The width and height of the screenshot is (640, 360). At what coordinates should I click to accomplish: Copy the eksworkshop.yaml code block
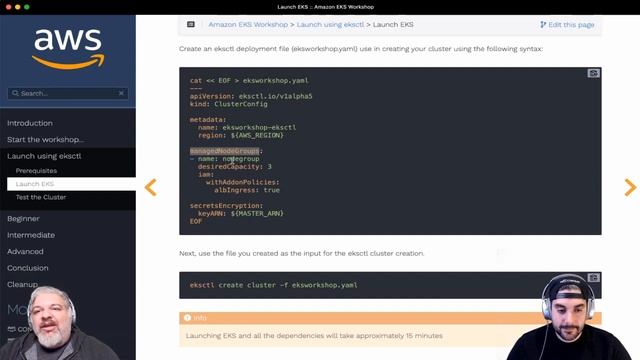[x=593, y=73]
